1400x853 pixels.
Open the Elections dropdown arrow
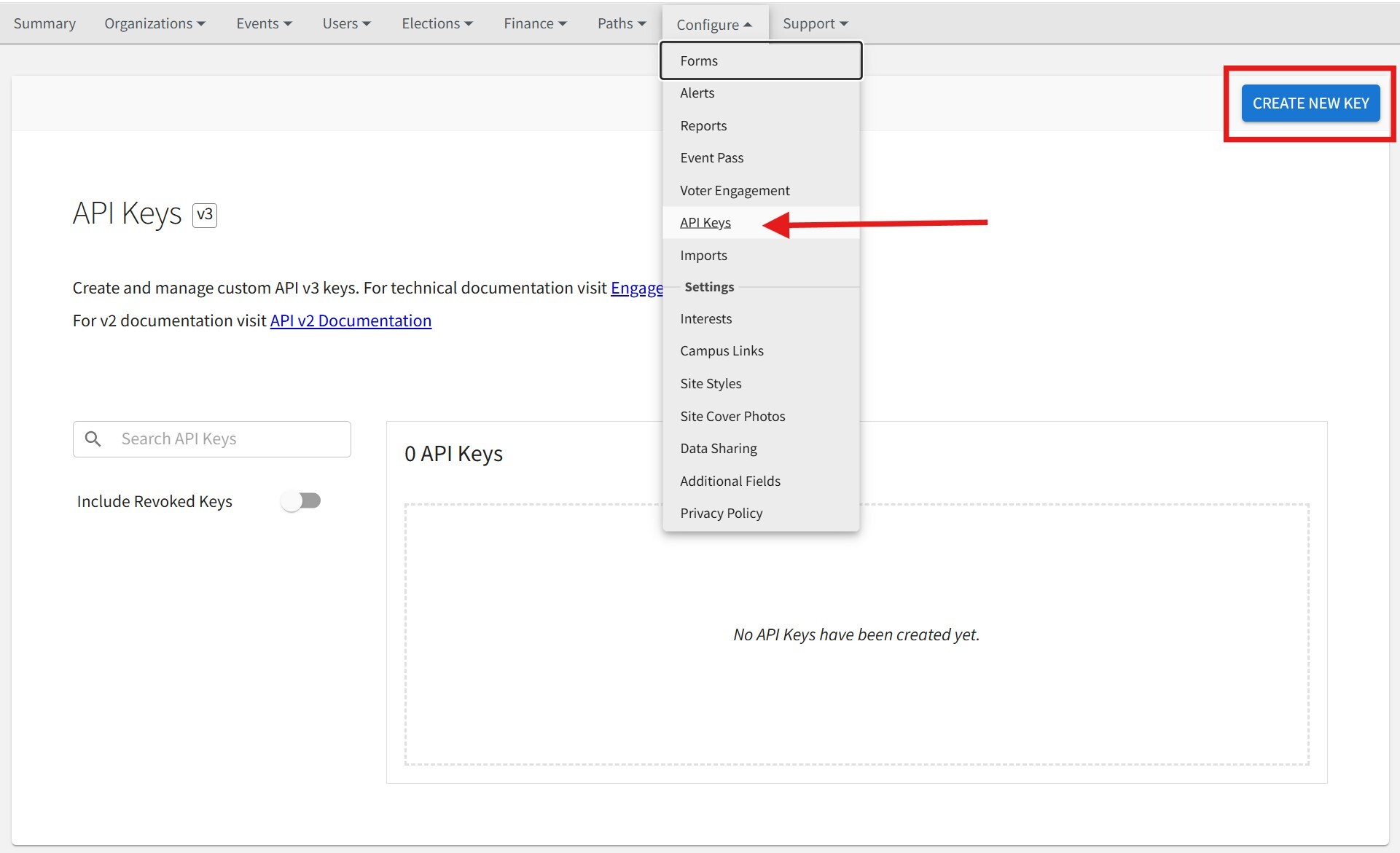(x=469, y=24)
